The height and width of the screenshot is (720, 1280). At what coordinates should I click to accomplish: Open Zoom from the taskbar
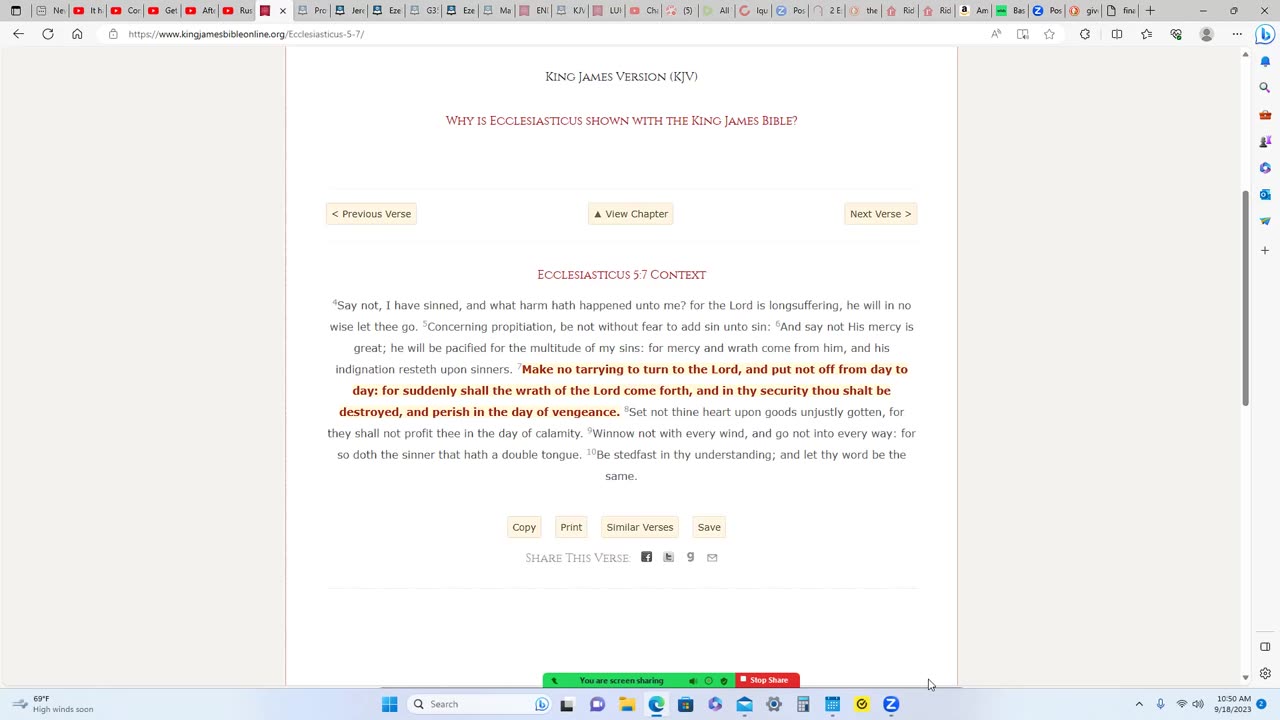click(891, 704)
